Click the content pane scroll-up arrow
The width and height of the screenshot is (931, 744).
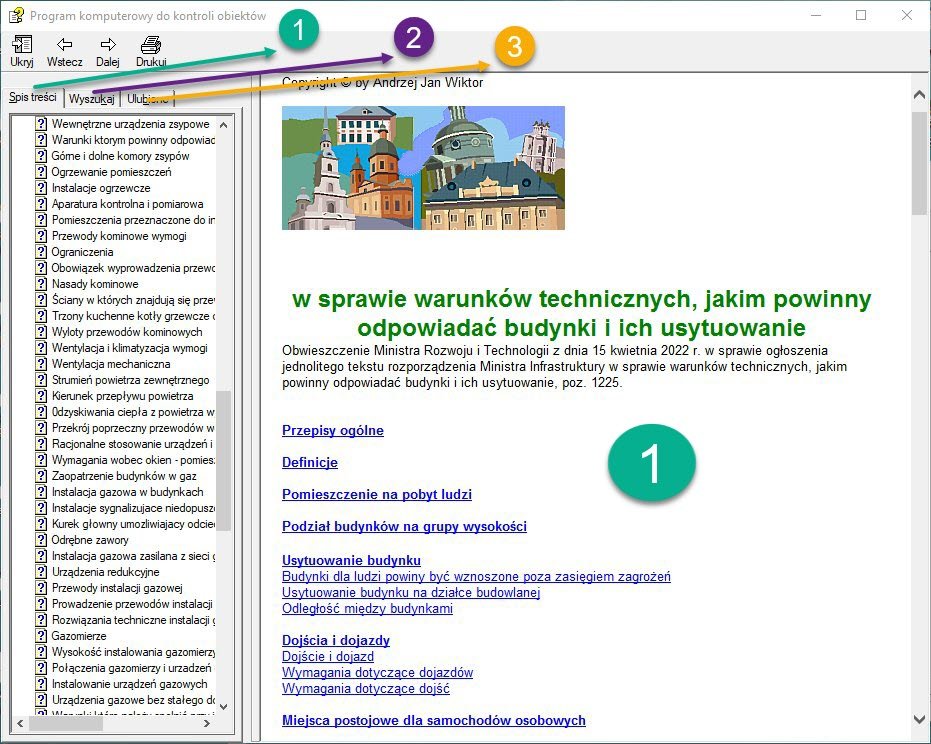(x=920, y=96)
